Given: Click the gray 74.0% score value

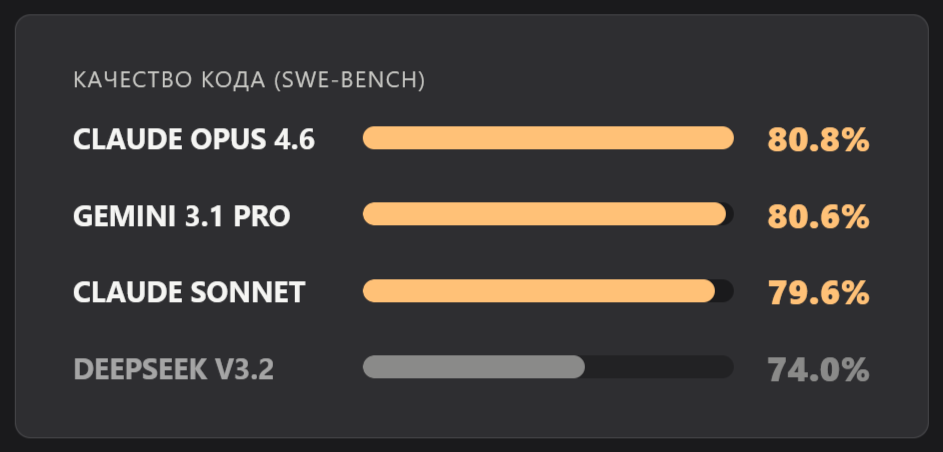Looking at the screenshot, I should pos(819,370).
